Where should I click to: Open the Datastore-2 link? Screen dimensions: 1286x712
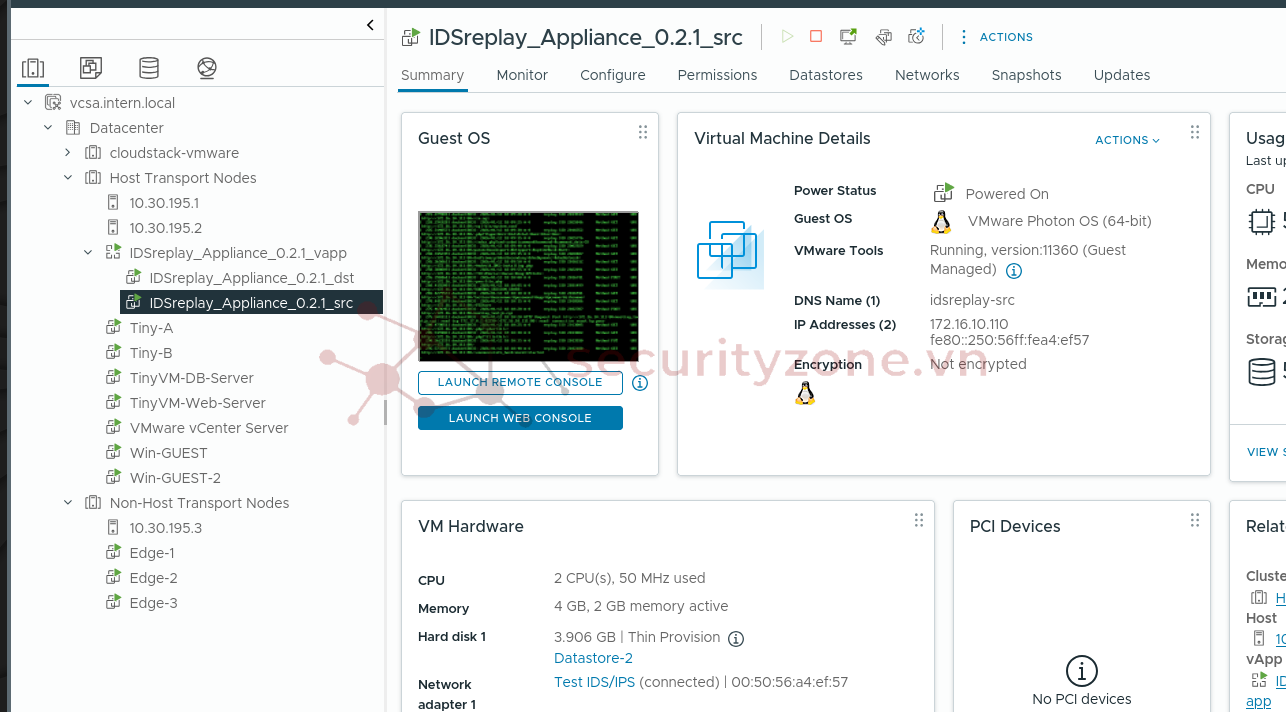click(x=593, y=658)
